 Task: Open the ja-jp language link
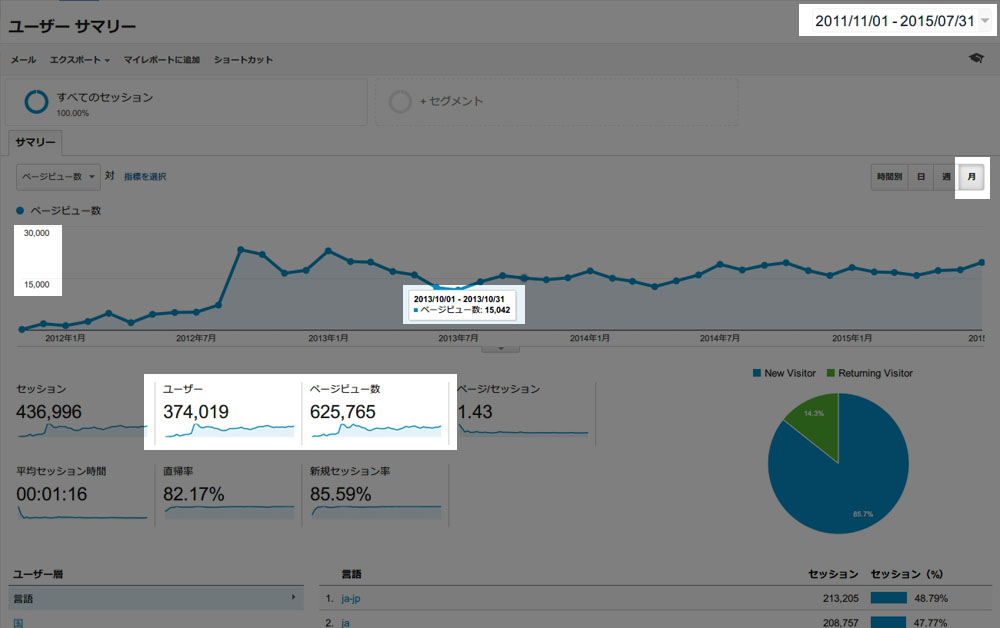tap(351, 598)
